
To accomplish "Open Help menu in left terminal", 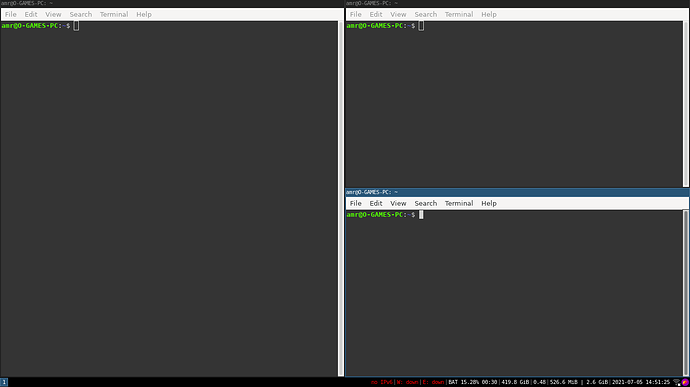I will 144,15.
